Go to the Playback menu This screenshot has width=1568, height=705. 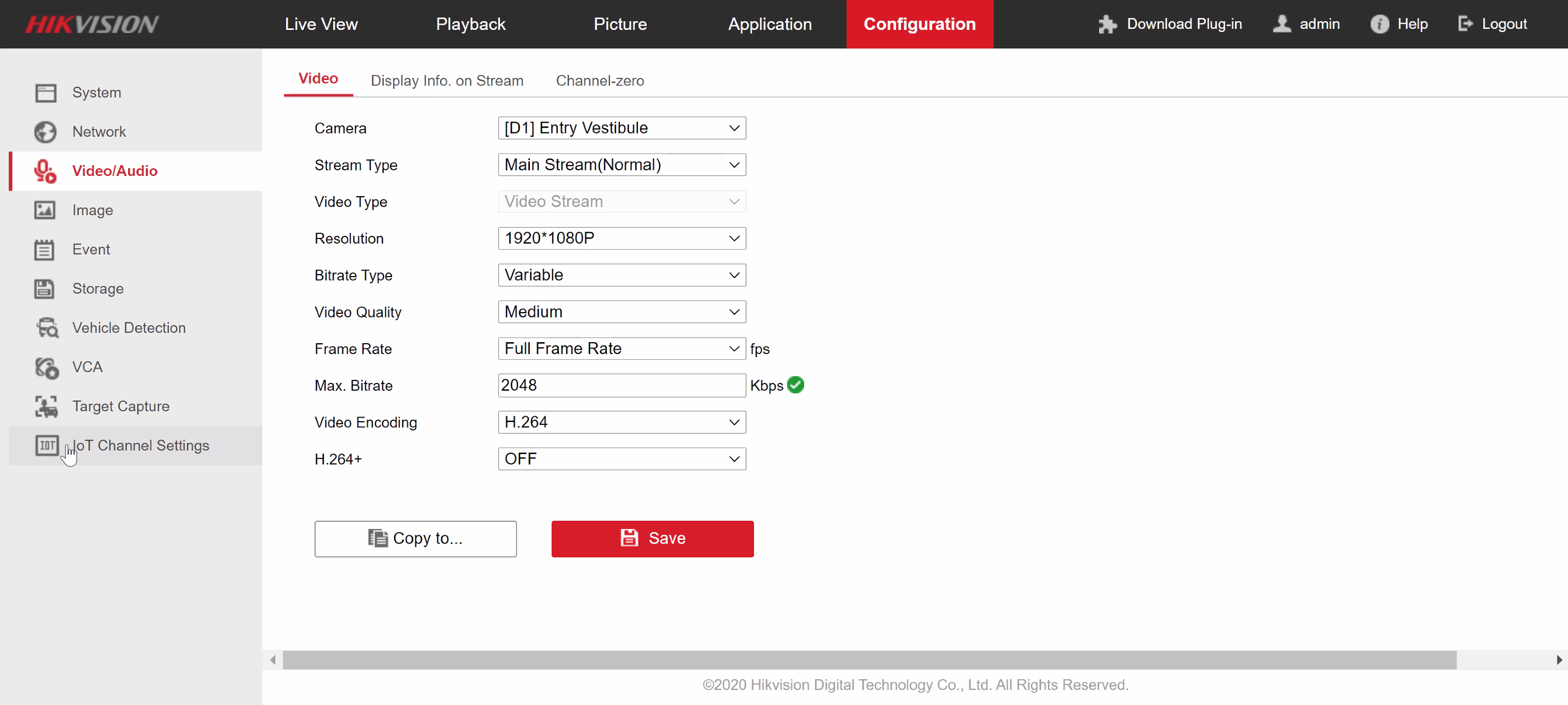tap(470, 24)
